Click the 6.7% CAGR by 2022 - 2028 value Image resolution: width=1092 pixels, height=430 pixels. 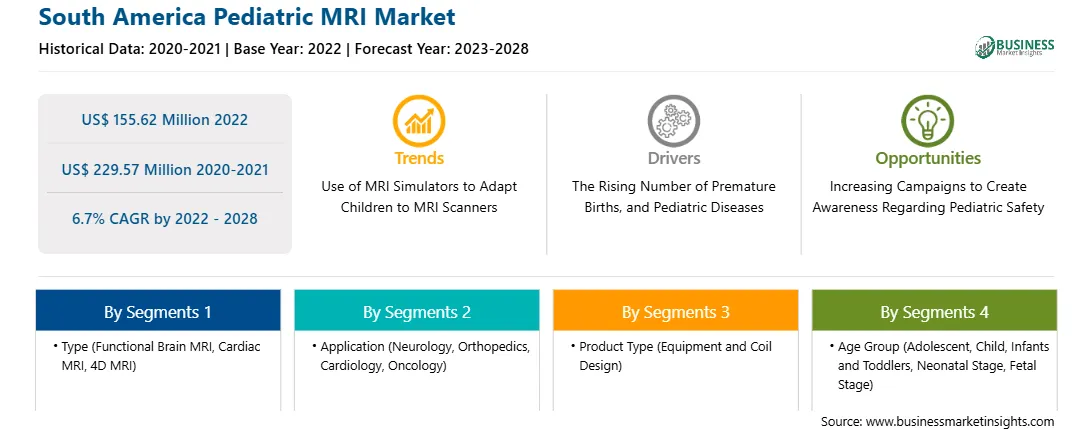[164, 218]
